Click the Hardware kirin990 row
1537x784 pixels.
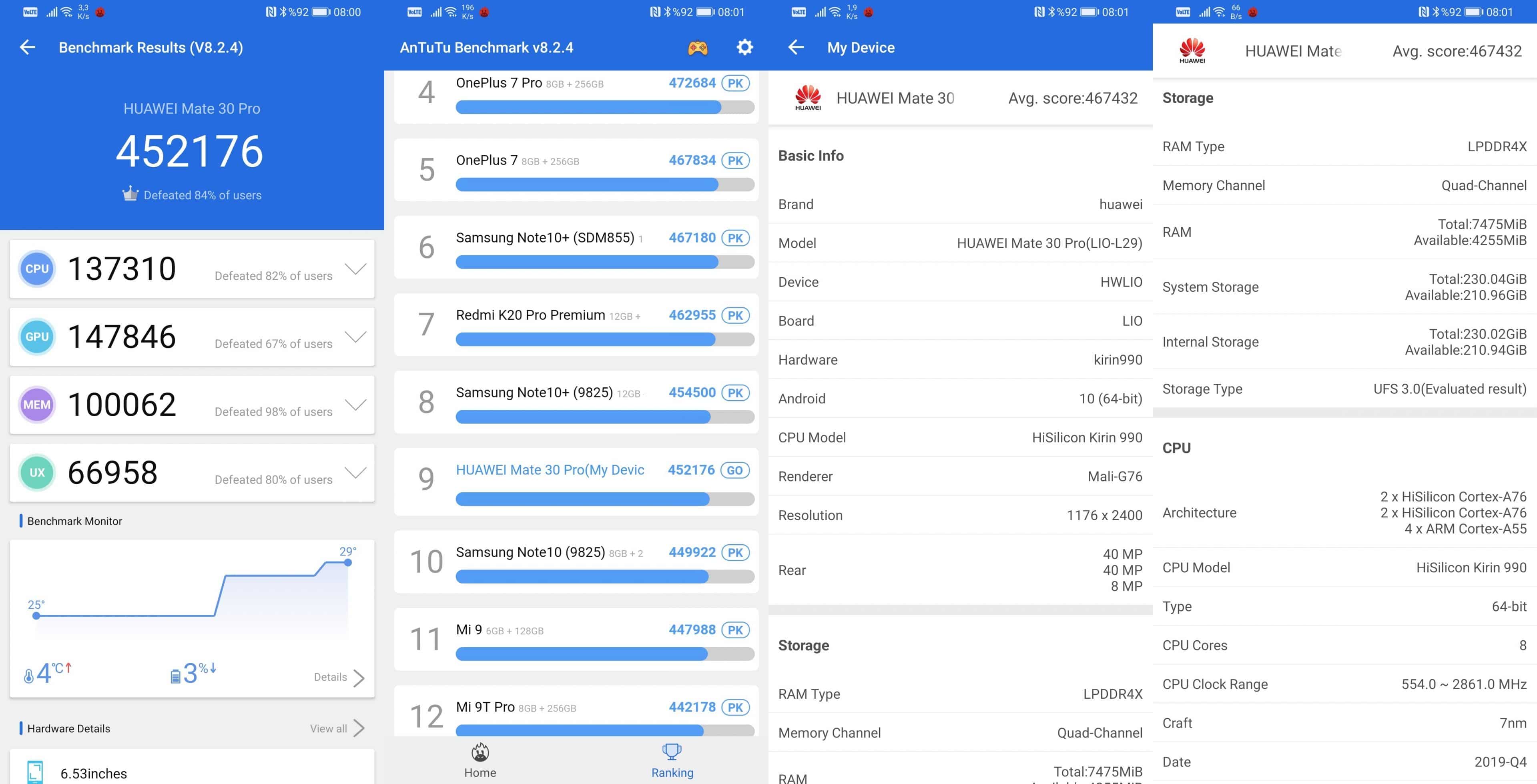[960, 360]
